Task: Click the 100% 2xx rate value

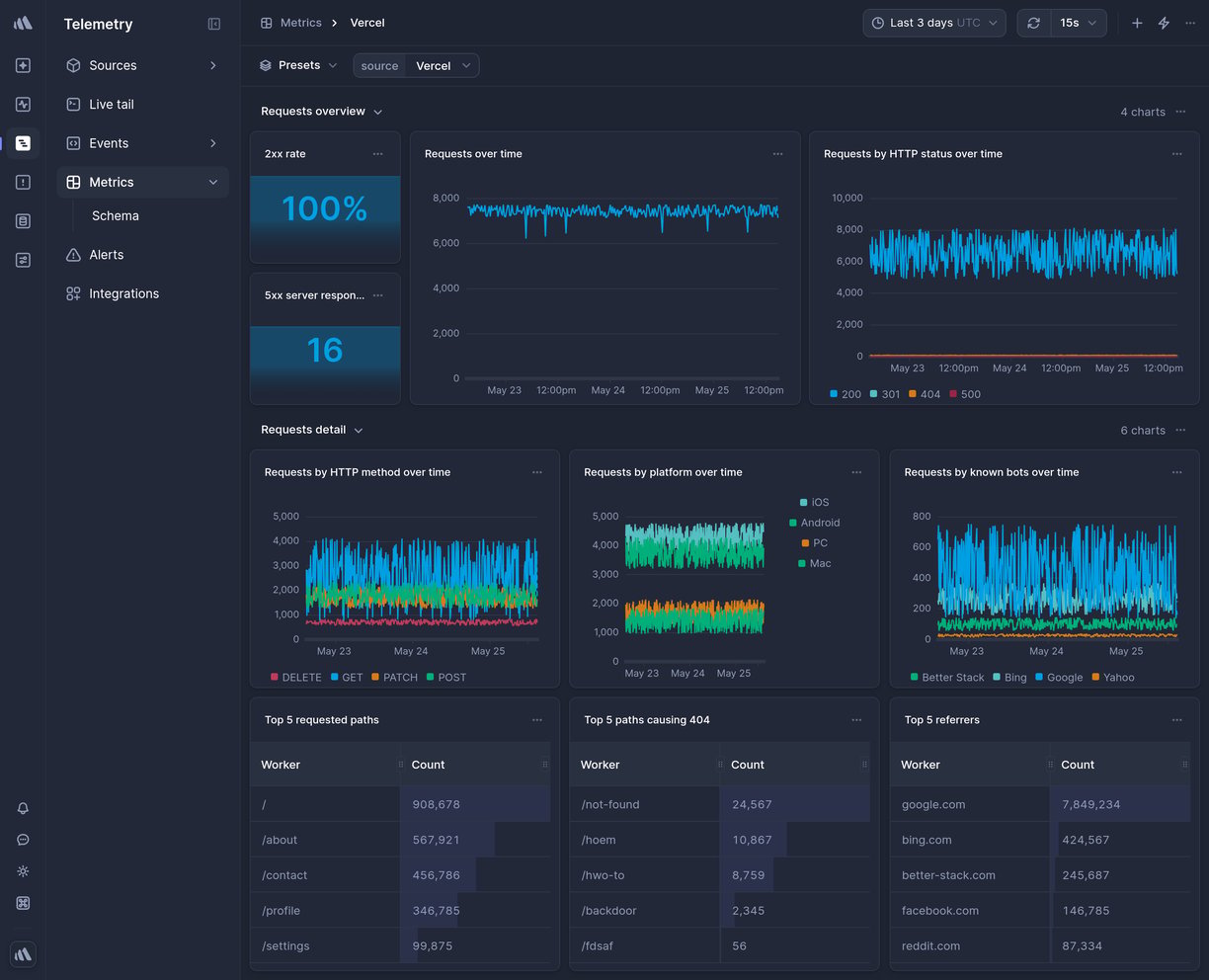Action: (x=325, y=208)
